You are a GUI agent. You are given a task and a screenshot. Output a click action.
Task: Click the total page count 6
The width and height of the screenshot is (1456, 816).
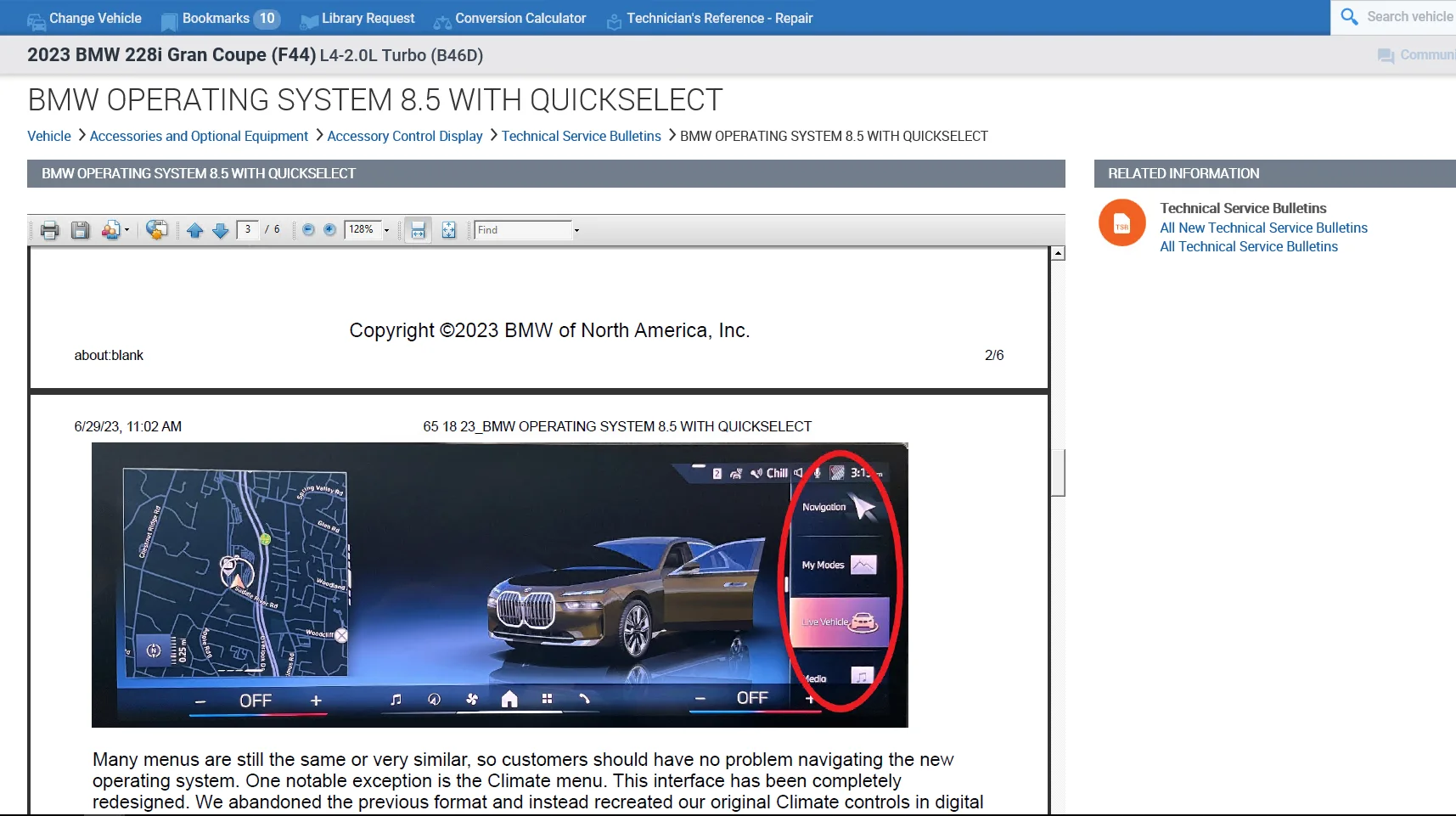tap(277, 229)
